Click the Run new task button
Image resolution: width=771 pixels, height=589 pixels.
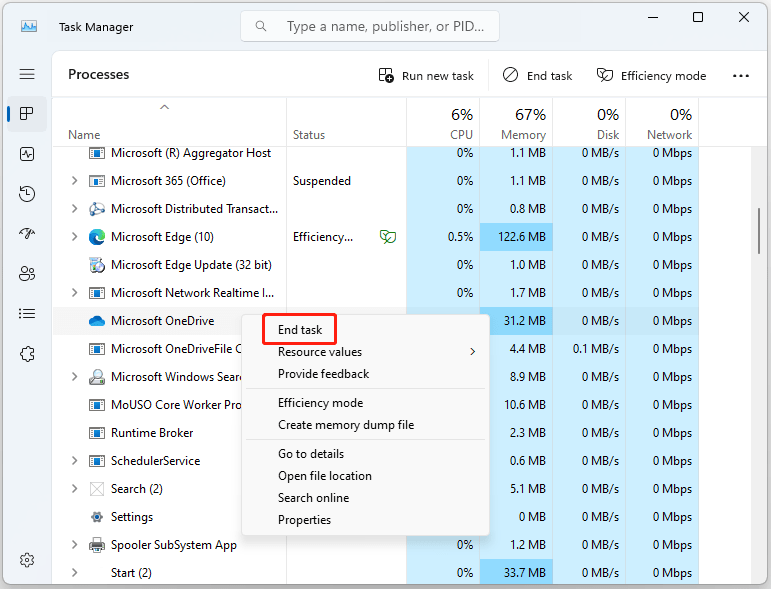426,76
